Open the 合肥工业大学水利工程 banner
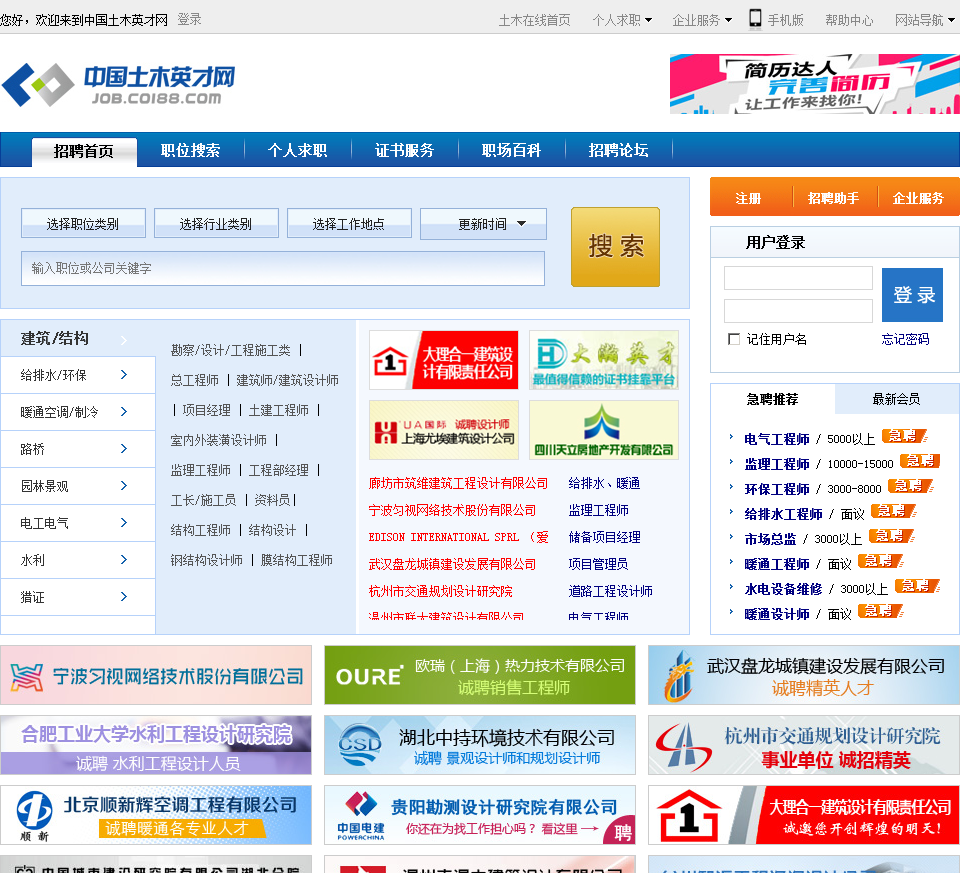 [156, 745]
